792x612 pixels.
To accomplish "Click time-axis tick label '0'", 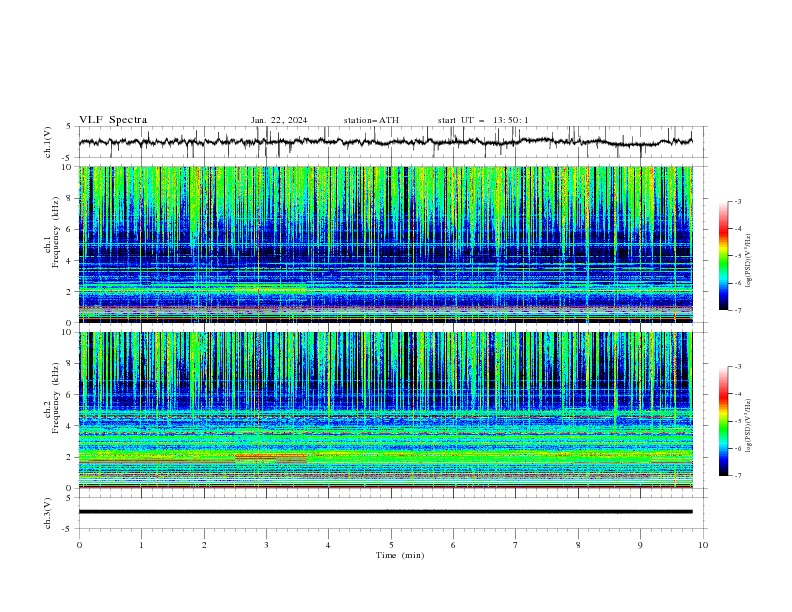I will (79, 545).
